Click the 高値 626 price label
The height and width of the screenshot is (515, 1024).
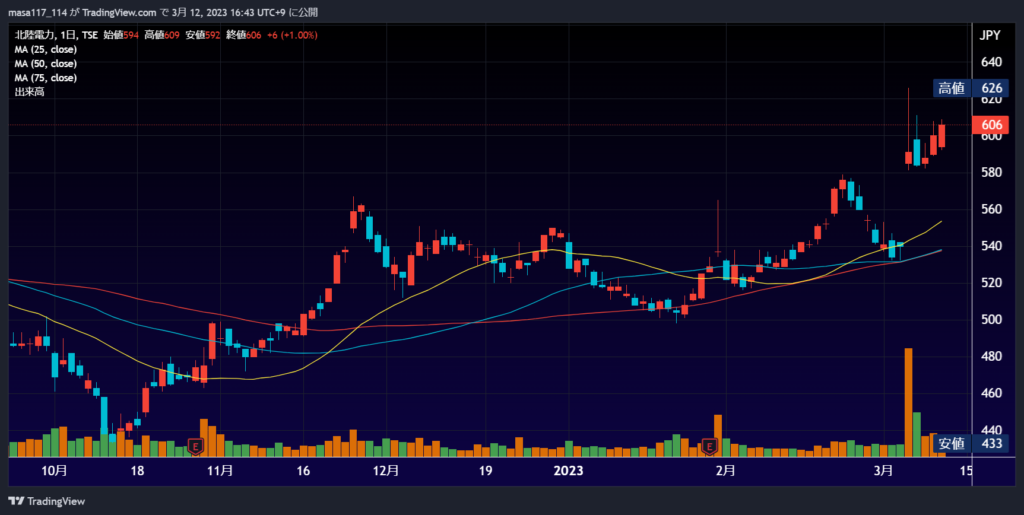(970, 88)
